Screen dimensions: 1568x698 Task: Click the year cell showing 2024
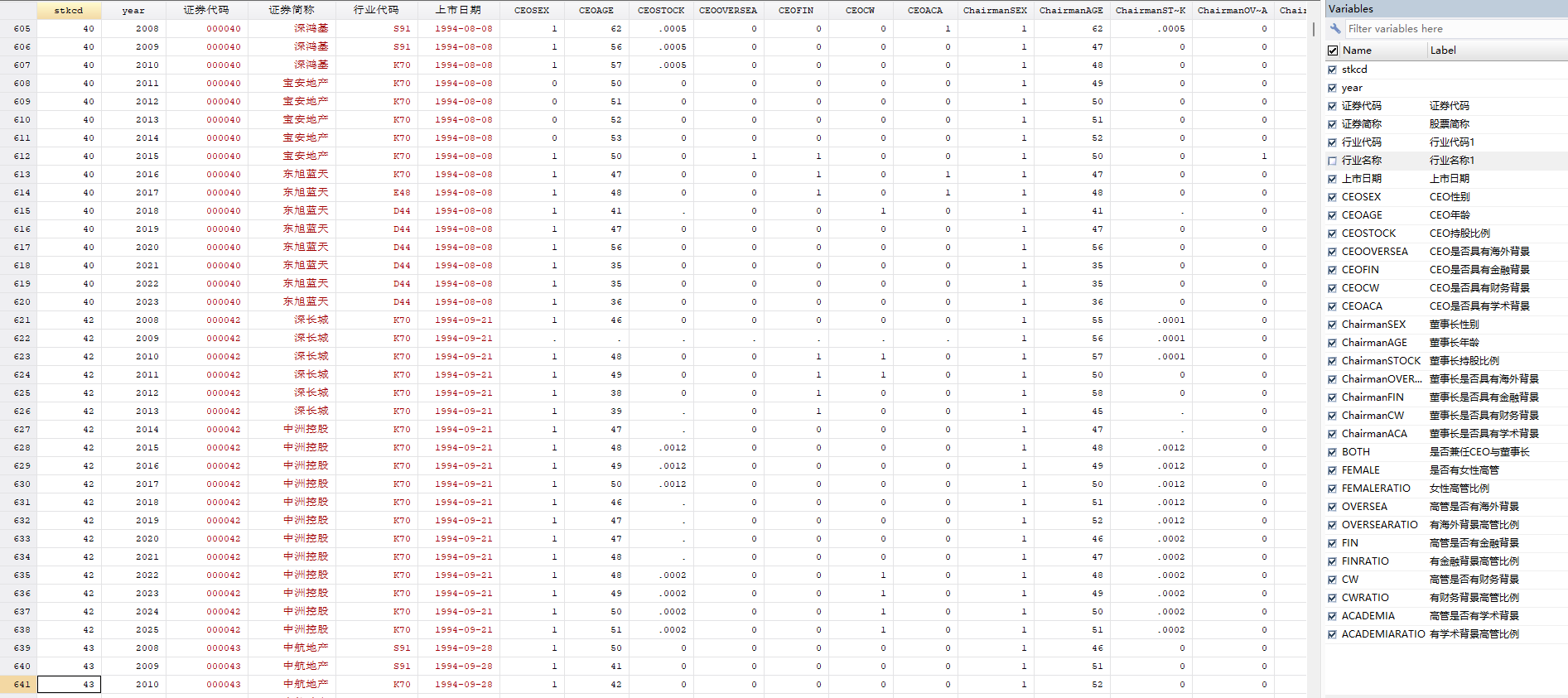[x=147, y=611]
